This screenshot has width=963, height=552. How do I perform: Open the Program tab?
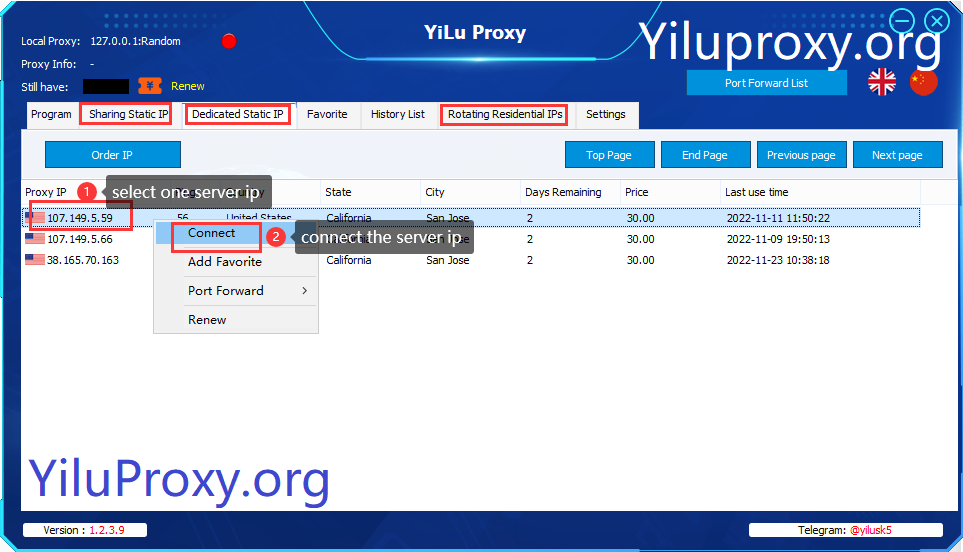pos(52,114)
